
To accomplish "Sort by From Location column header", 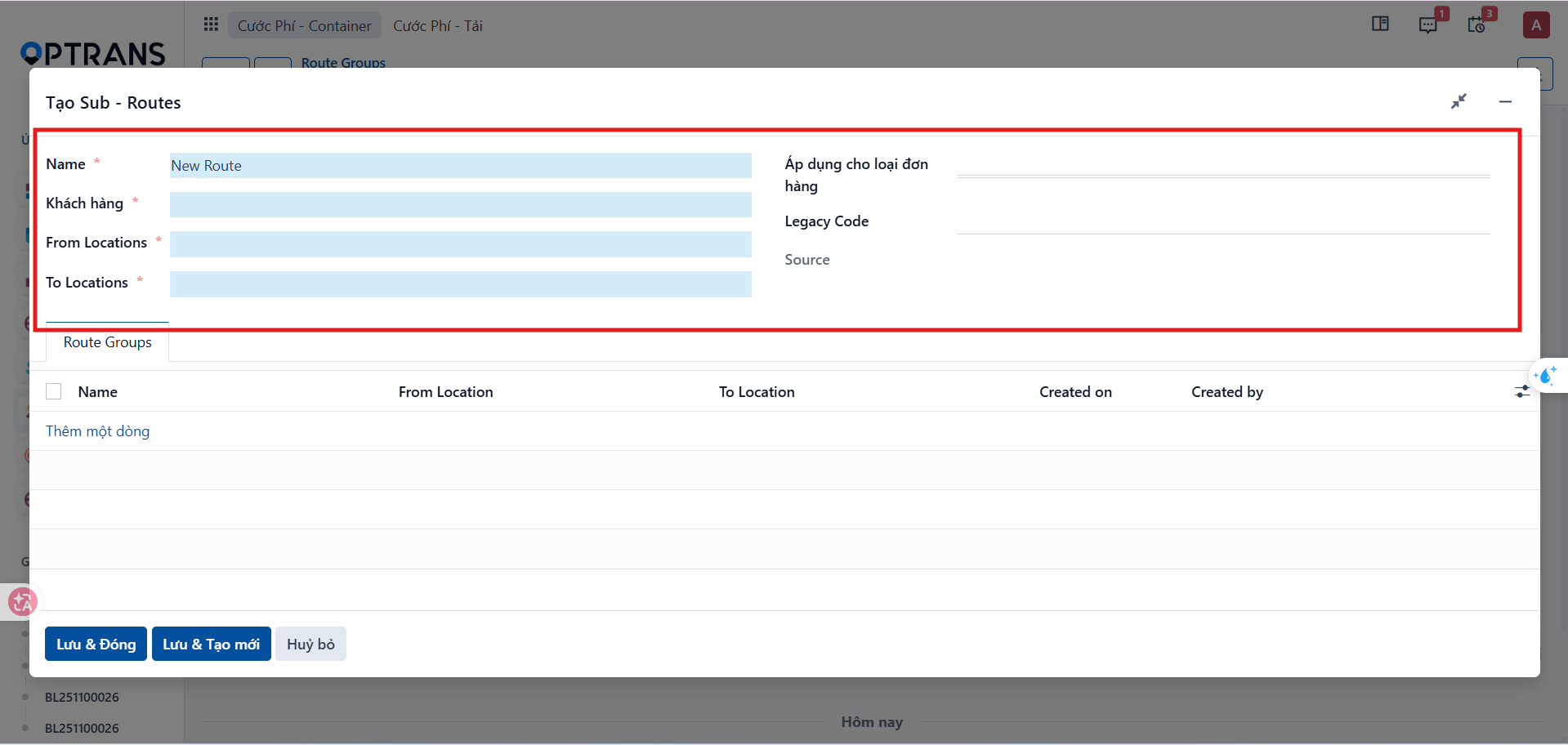I will 445,391.
